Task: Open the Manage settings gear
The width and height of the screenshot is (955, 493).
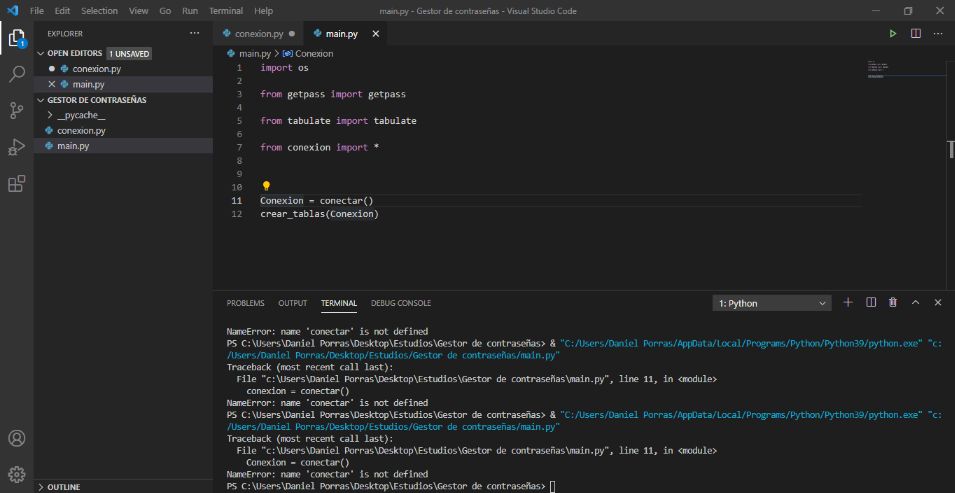Action: (17, 473)
